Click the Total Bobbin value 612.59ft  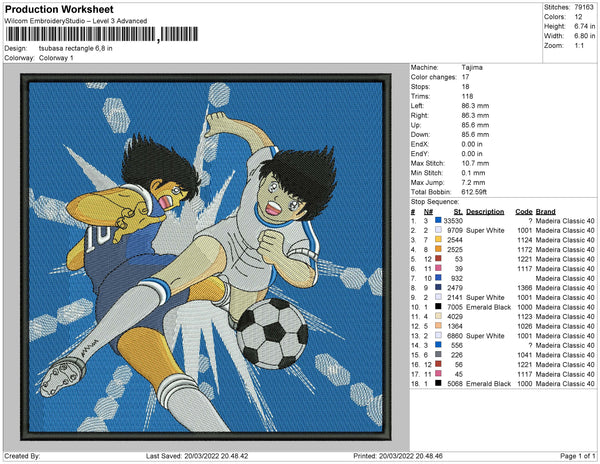474,192
